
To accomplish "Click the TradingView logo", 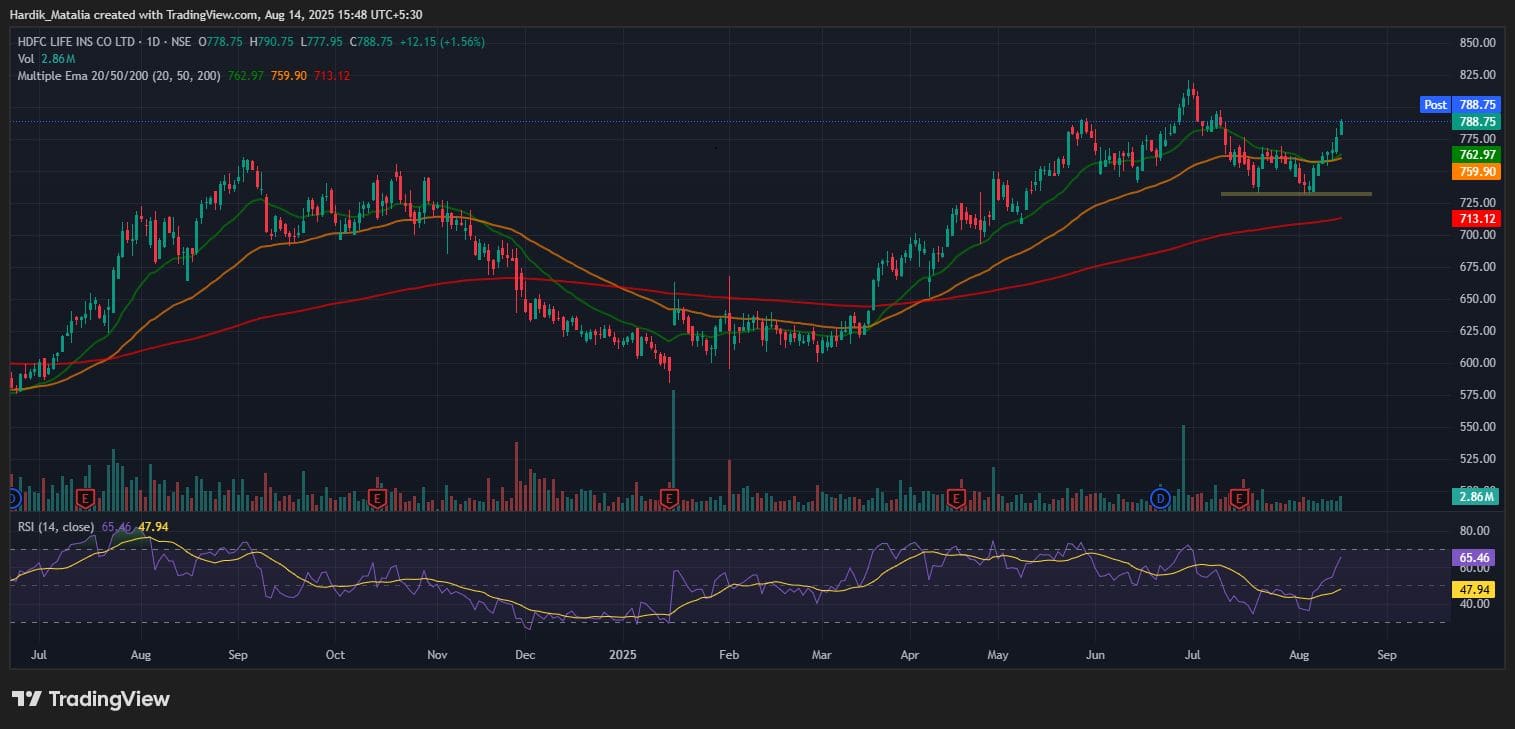I will (x=91, y=699).
